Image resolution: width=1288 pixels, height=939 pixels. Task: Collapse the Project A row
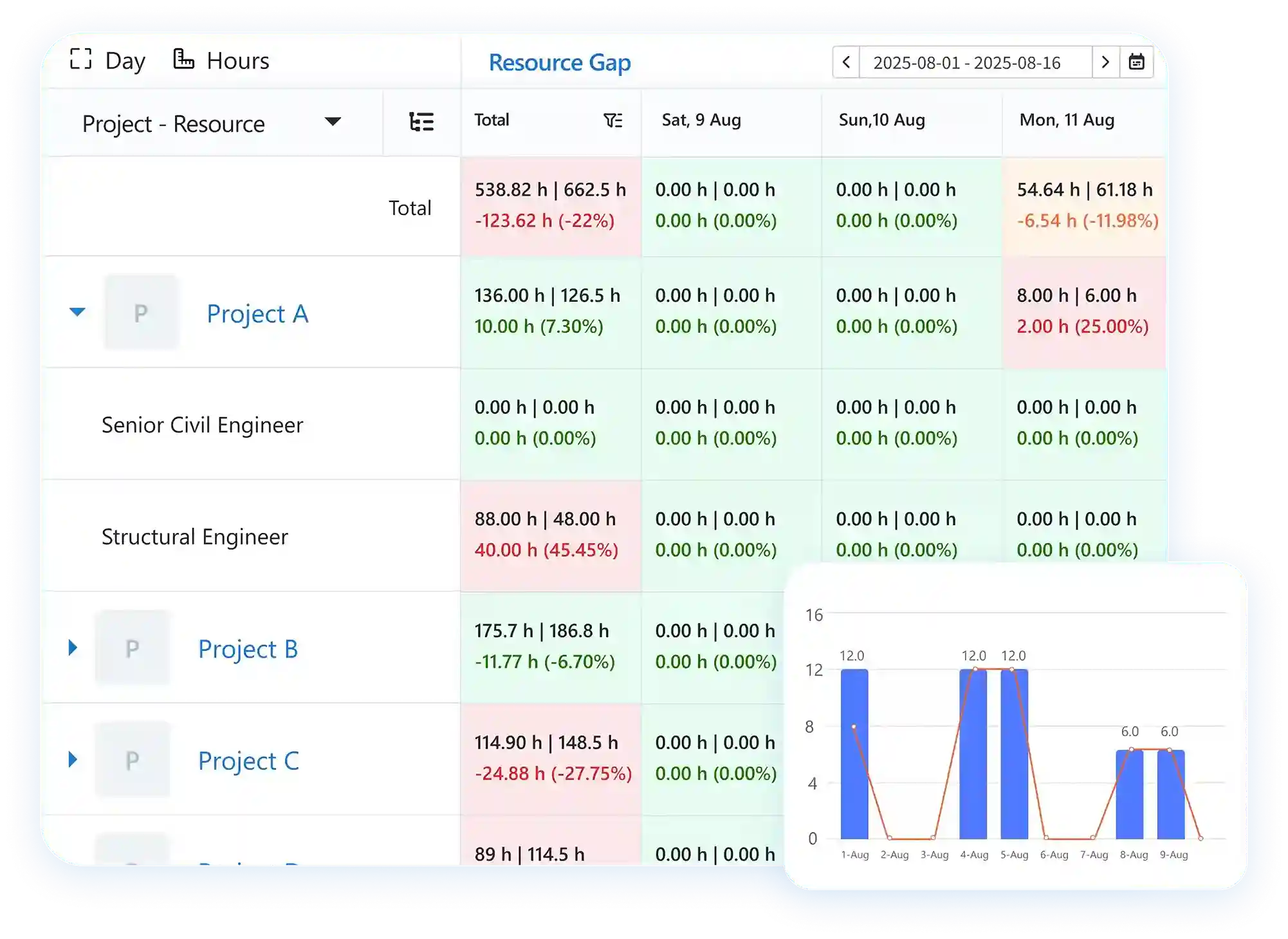pyautogui.click(x=77, y=312)
